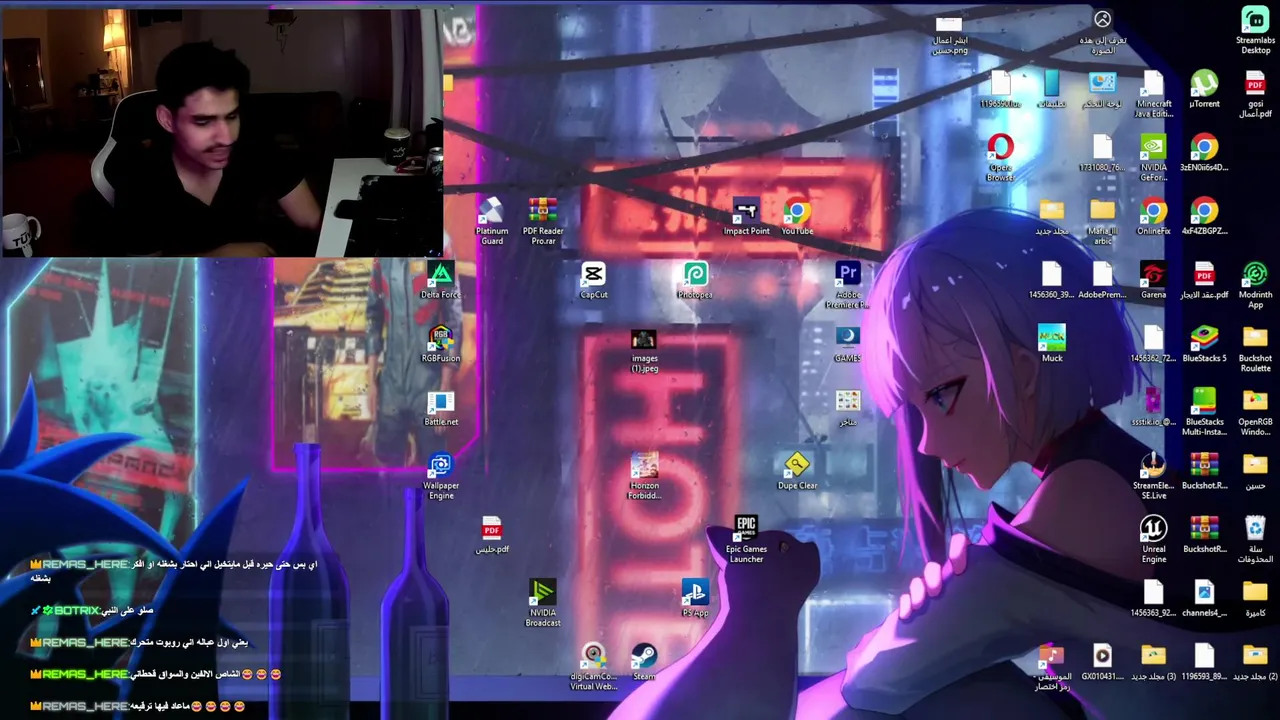The image size is (1280, 720).
Task: Select the جليس.pdf file
Action: coord(492,535)
